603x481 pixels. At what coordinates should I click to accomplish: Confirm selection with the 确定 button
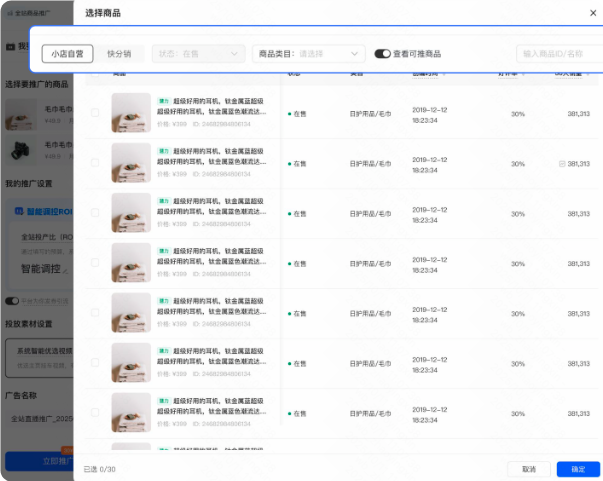(x=578, y=469)
